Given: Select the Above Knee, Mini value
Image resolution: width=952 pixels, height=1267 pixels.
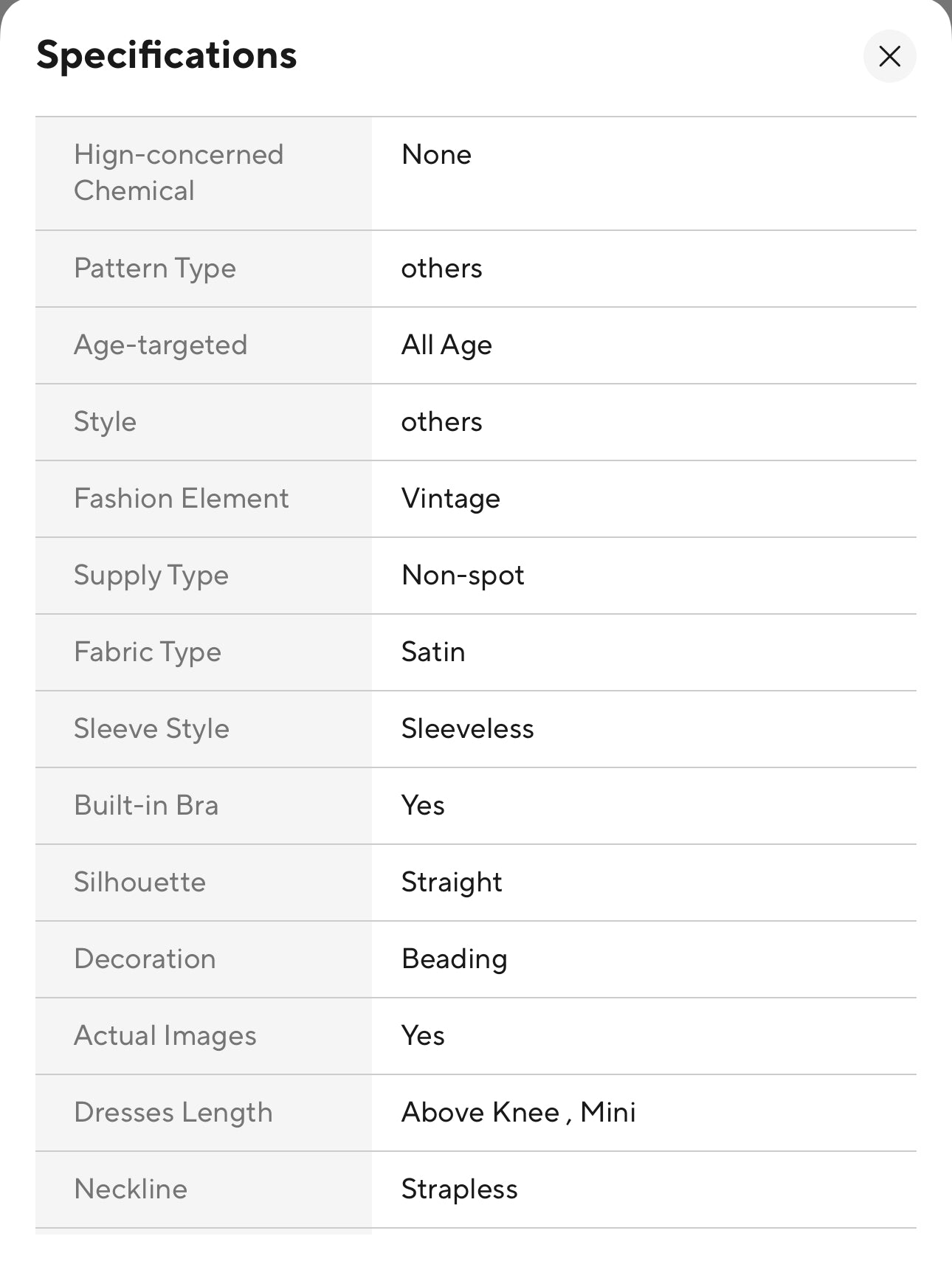Looking at the screenshot, I should 518,1113.
